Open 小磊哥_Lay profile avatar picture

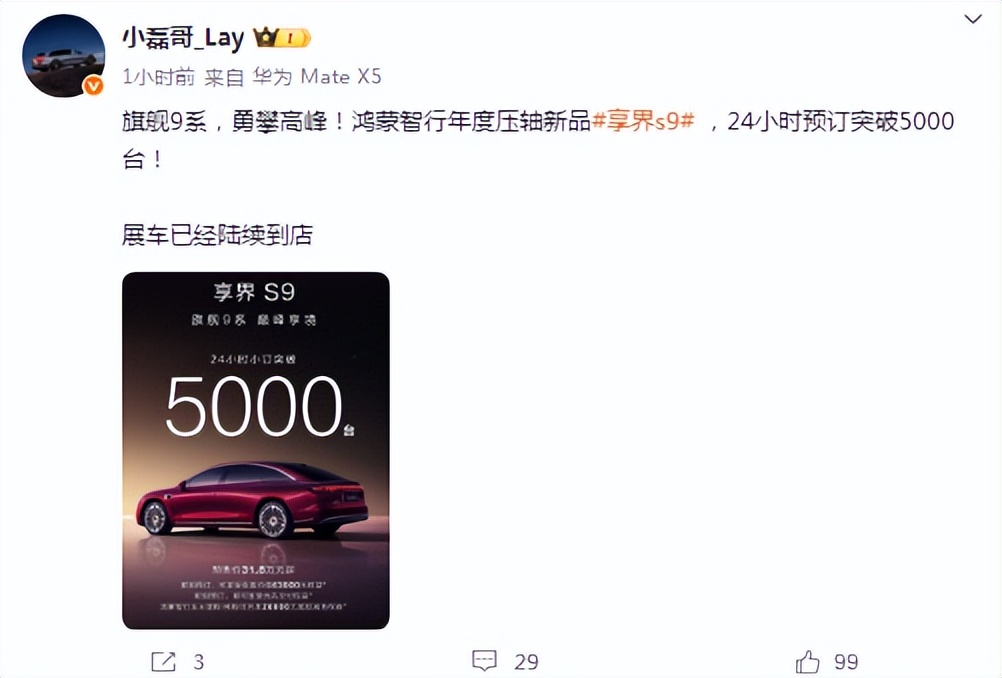tap(63, 56)
